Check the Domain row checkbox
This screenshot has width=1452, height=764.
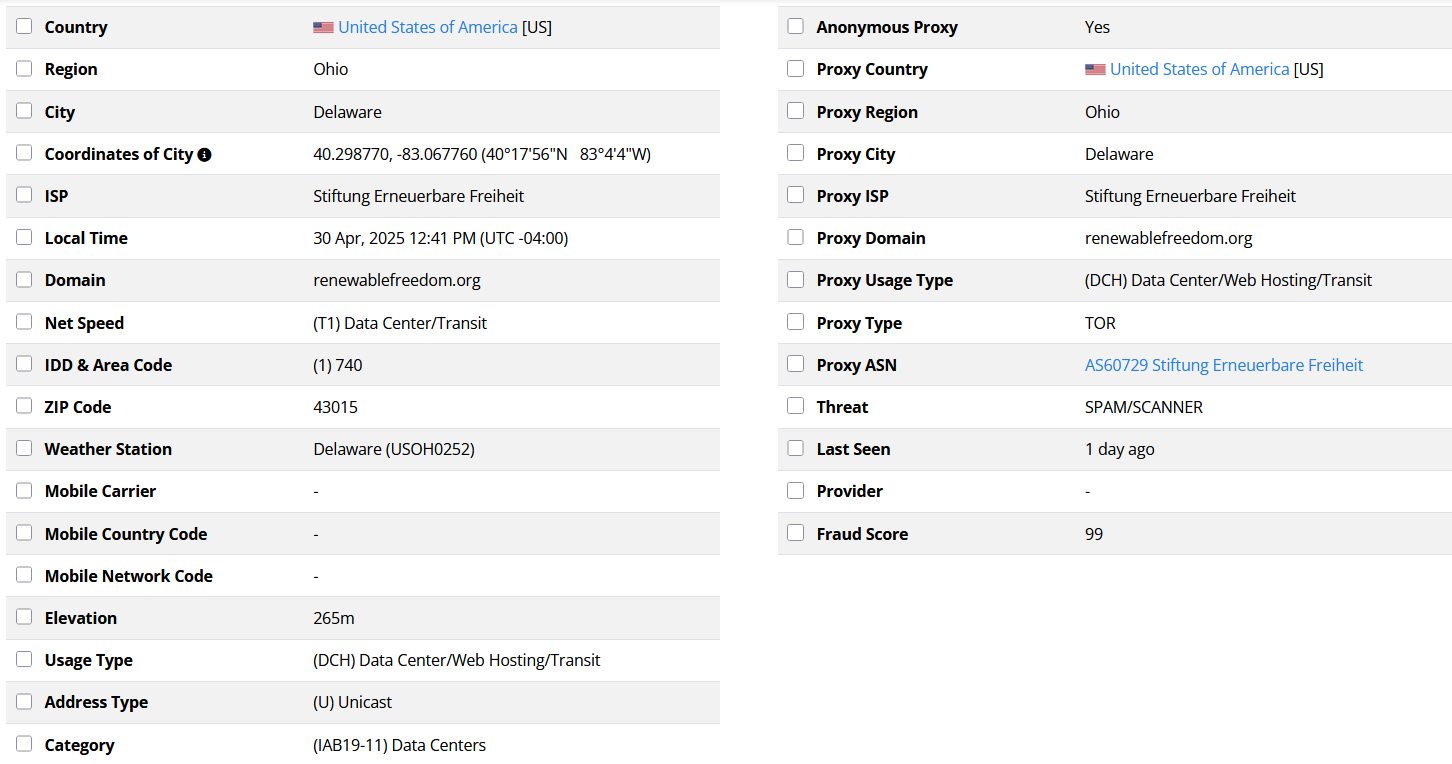[x=24, y=279]
